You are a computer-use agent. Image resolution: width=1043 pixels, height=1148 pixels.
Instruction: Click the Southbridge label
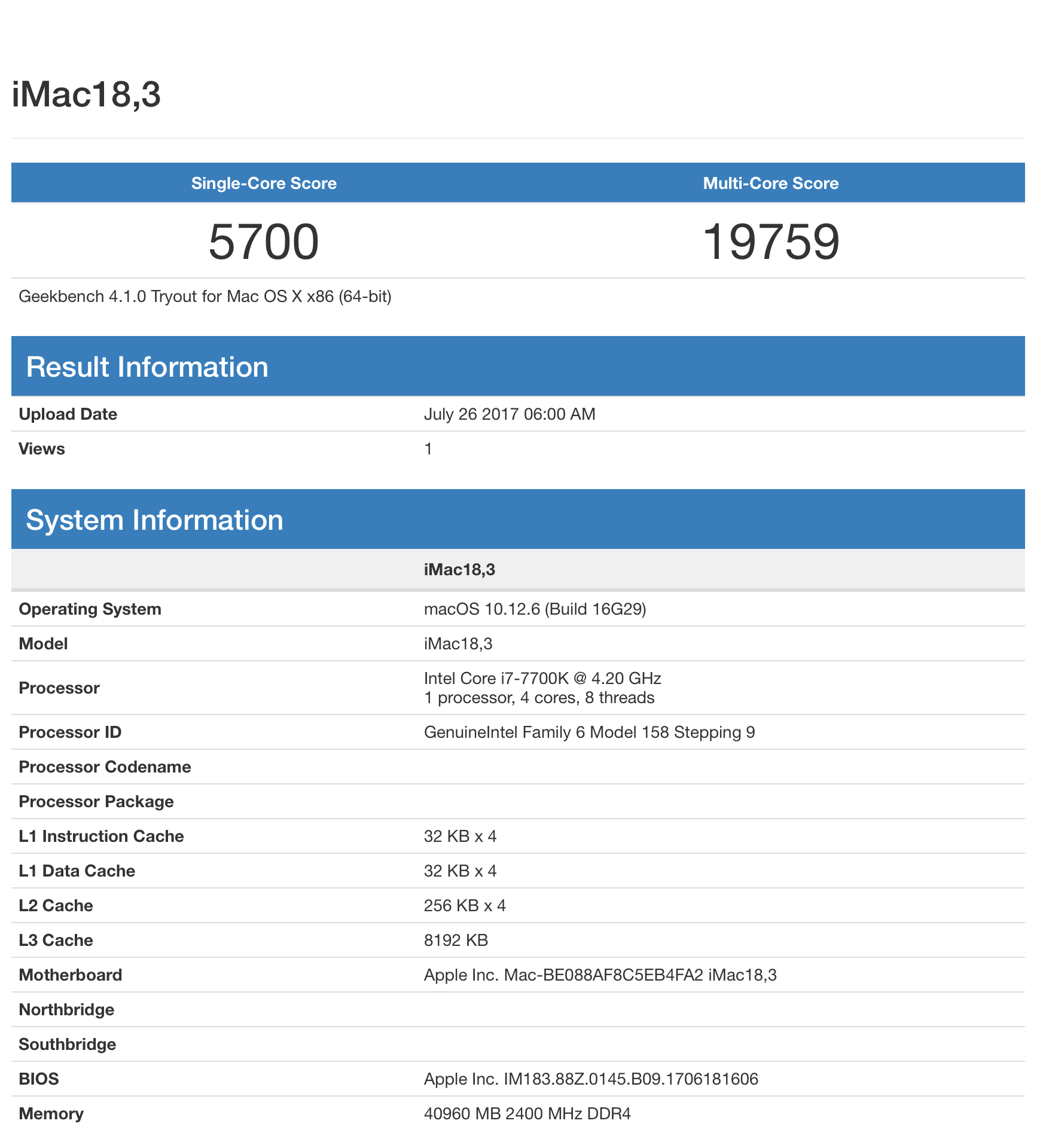[68, 1044]
